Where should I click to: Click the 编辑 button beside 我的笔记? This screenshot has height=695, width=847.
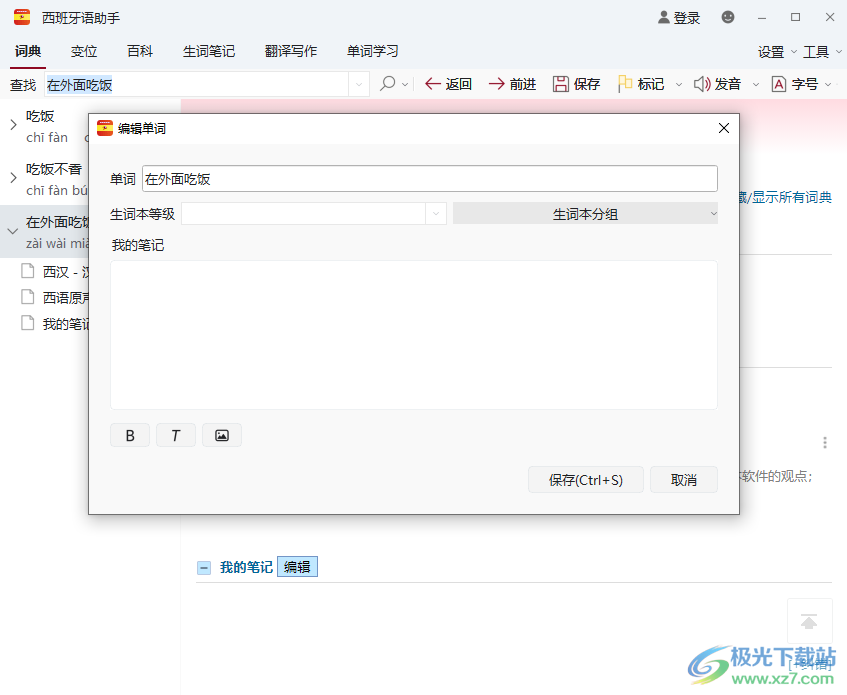pos(297,566)
